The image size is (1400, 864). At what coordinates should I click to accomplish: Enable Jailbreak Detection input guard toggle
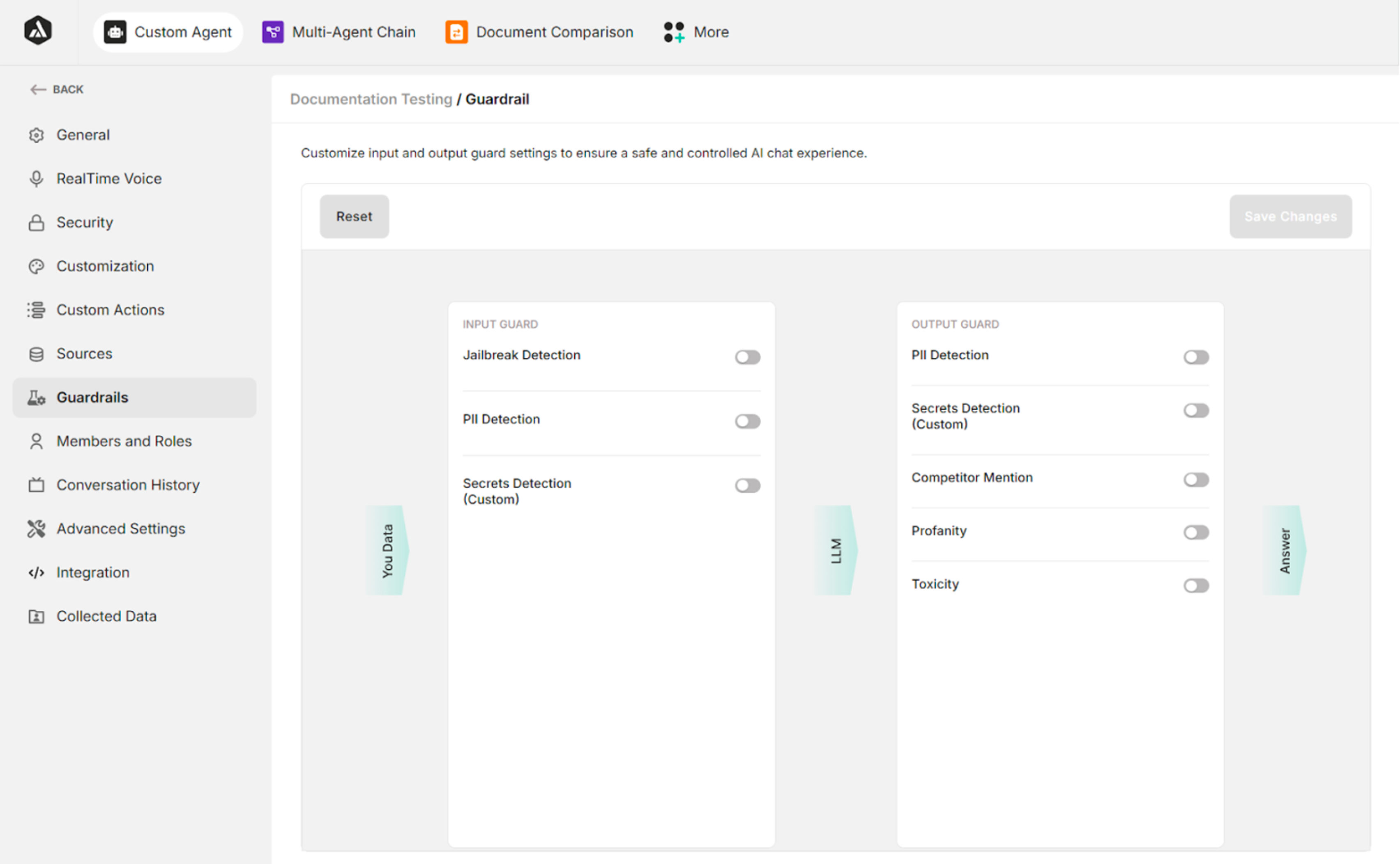(x=748, y=357)
